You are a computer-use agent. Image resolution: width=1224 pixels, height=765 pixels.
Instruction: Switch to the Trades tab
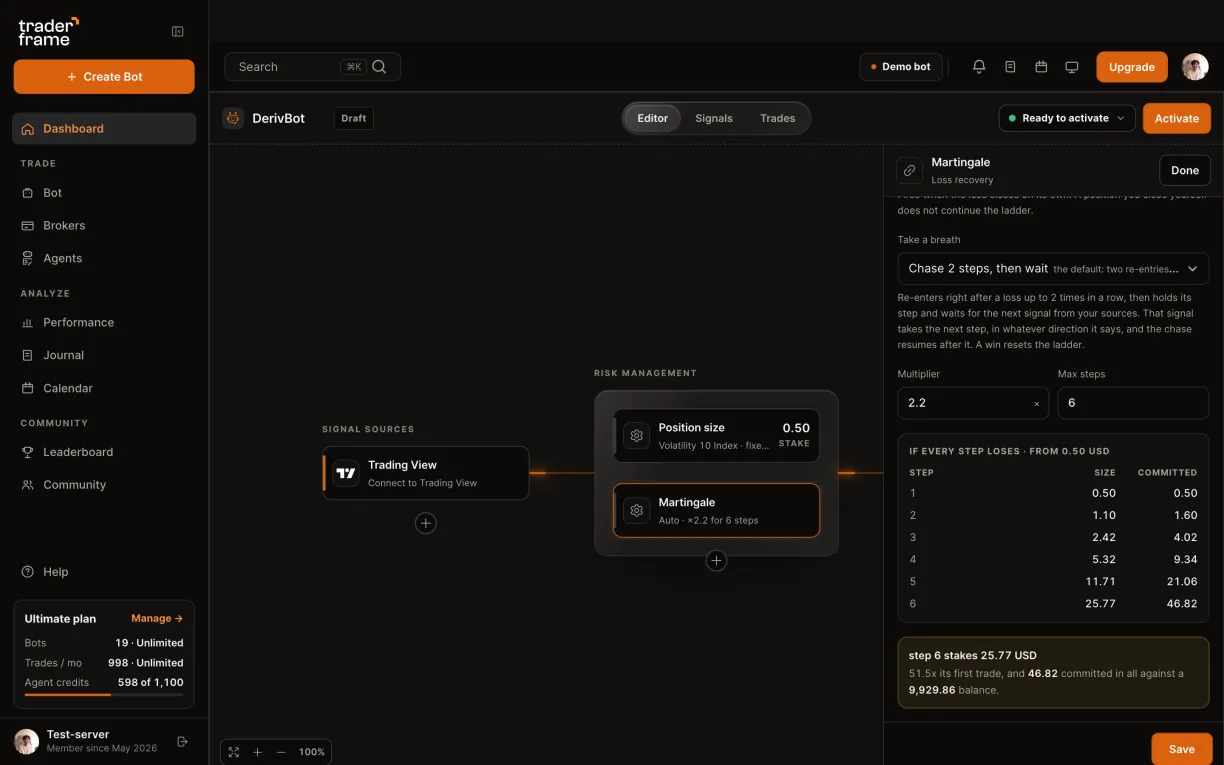click(x=778, y=118)
